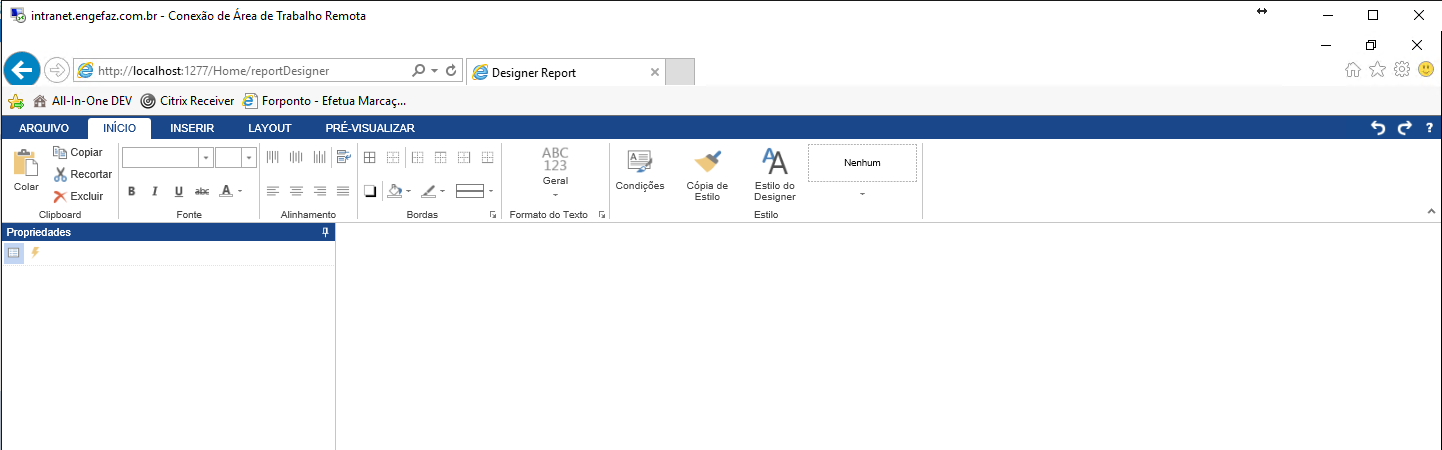Switch to the LAYOUT tab
Viewport: 1442px width, 450px height.
(270, 128)
